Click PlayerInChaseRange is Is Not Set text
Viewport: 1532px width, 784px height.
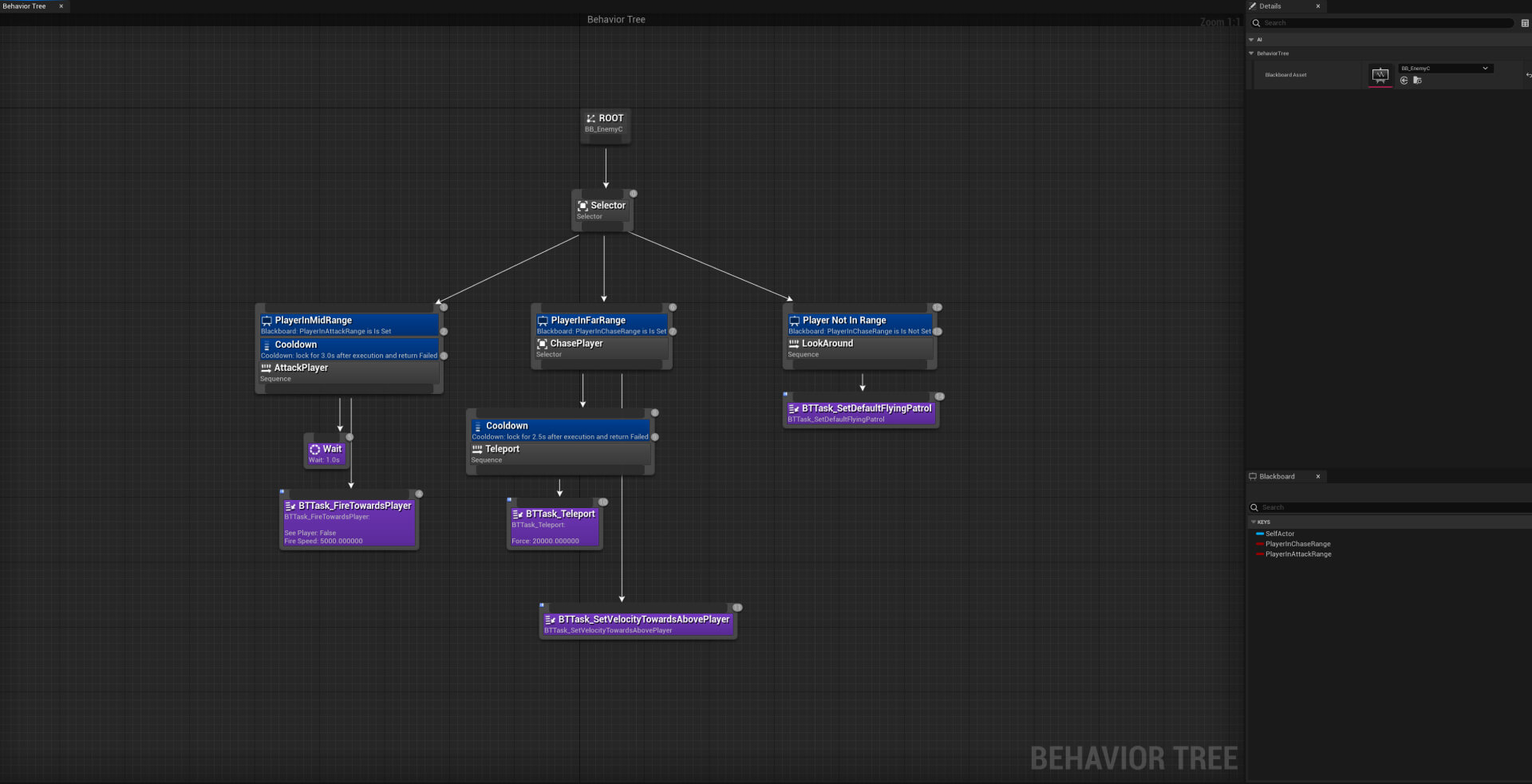coord(859,332)
